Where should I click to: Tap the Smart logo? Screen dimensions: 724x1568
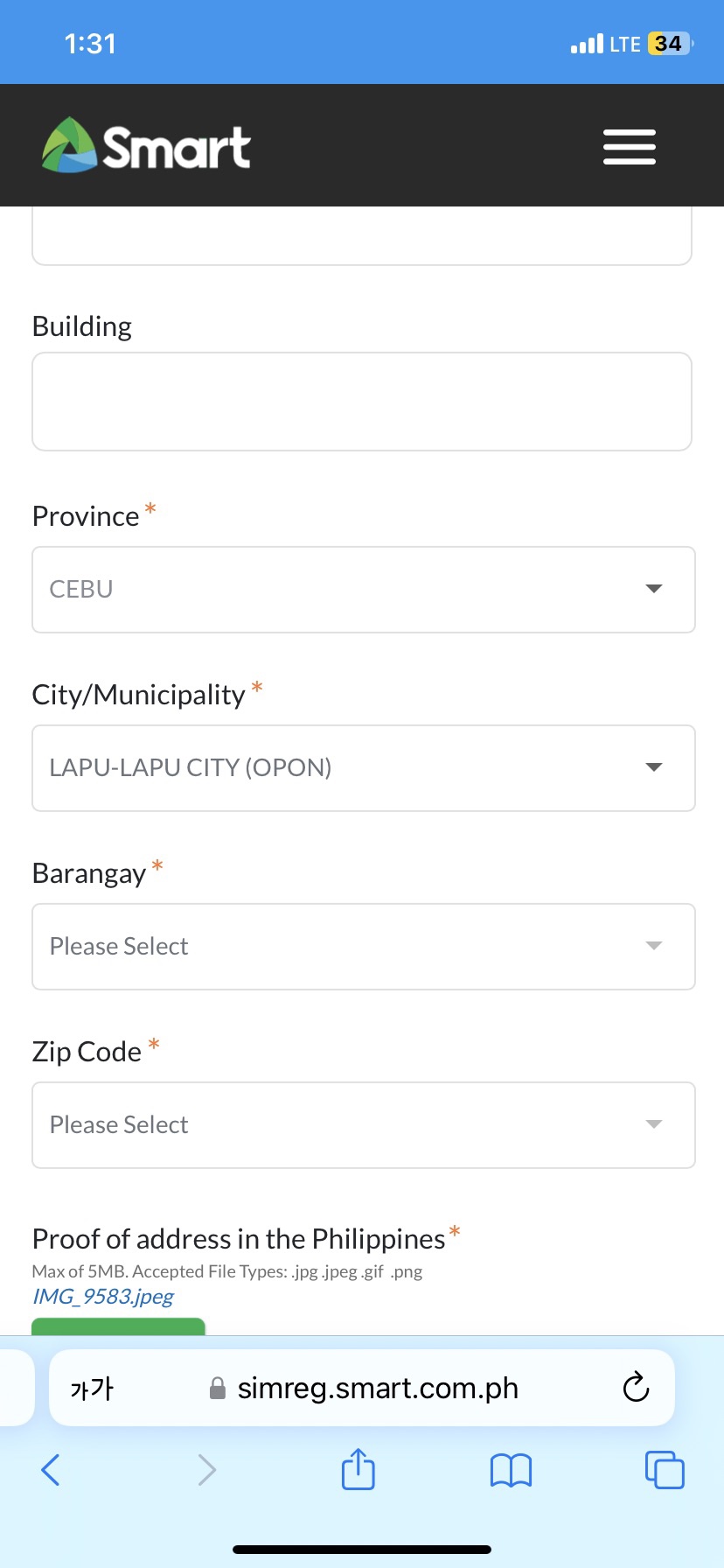tap(146, 145)
